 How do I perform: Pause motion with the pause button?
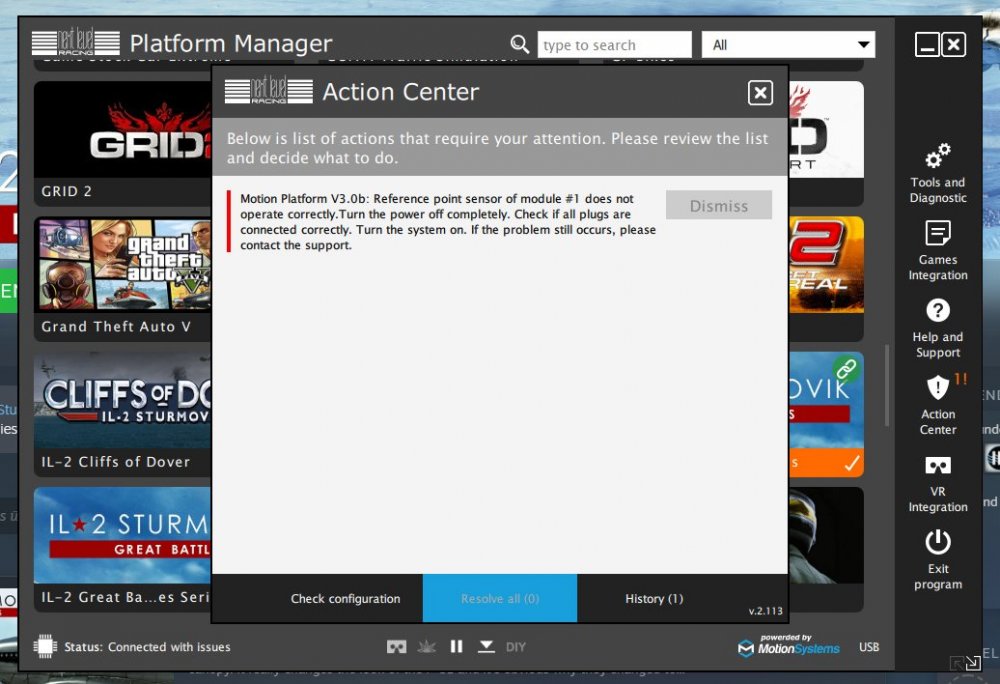coord(457,647)
